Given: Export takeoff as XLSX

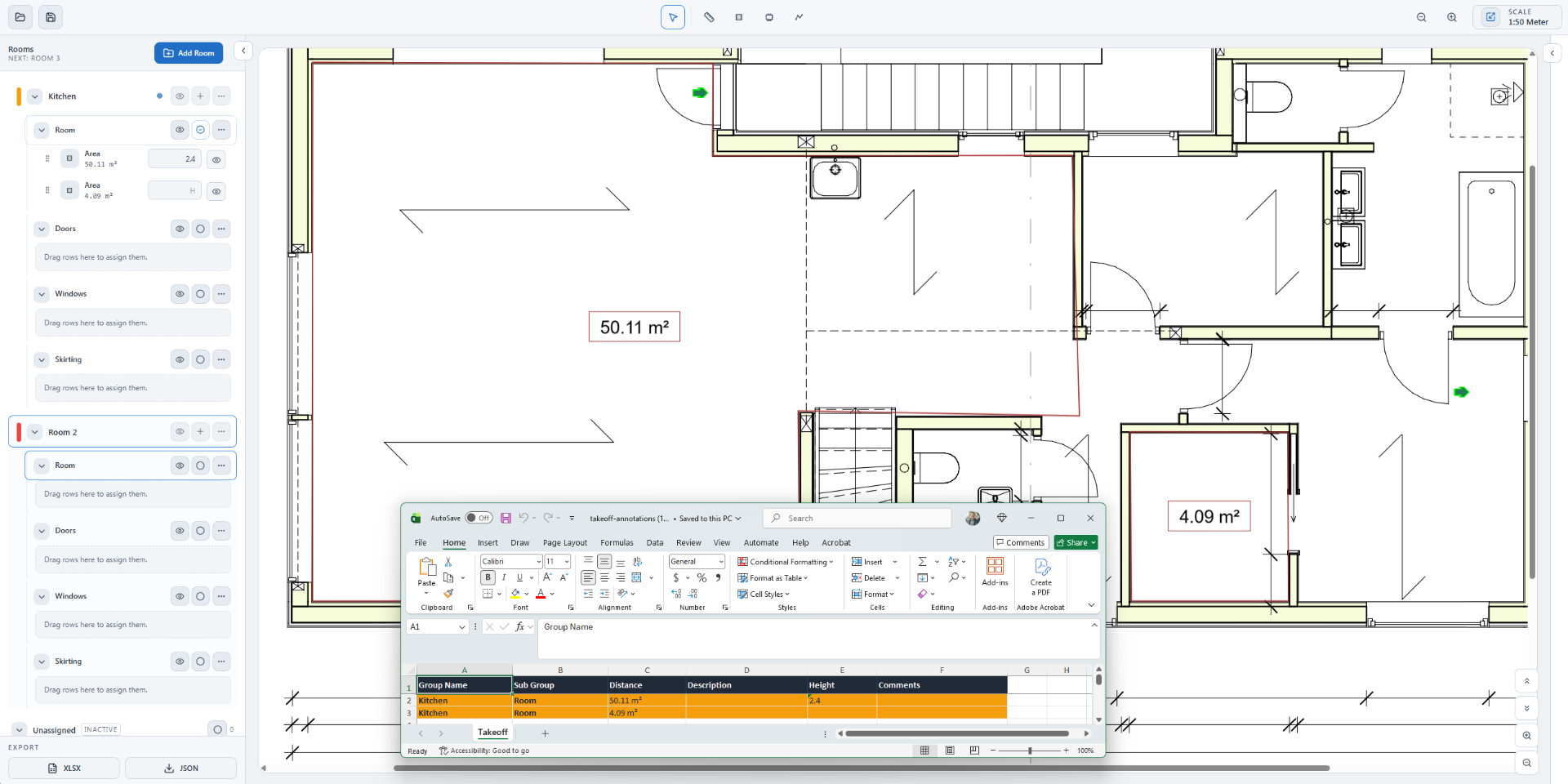Looking at the screenshot, I should 64,768.
